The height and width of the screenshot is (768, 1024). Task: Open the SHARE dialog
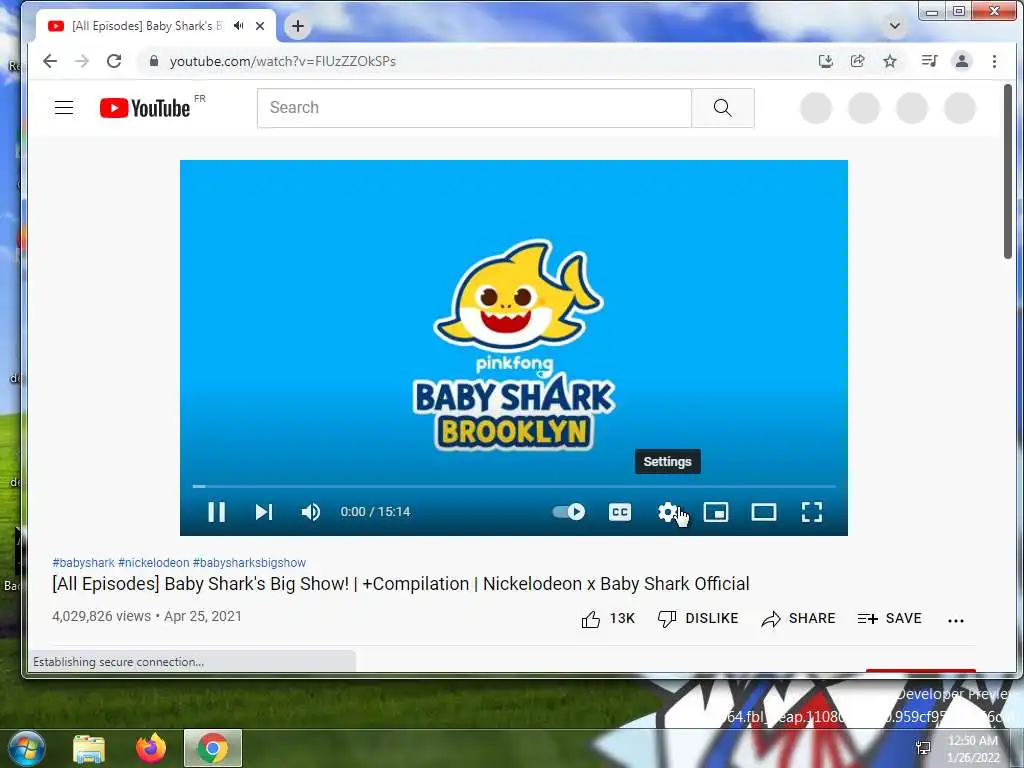[x=798, y=619]
